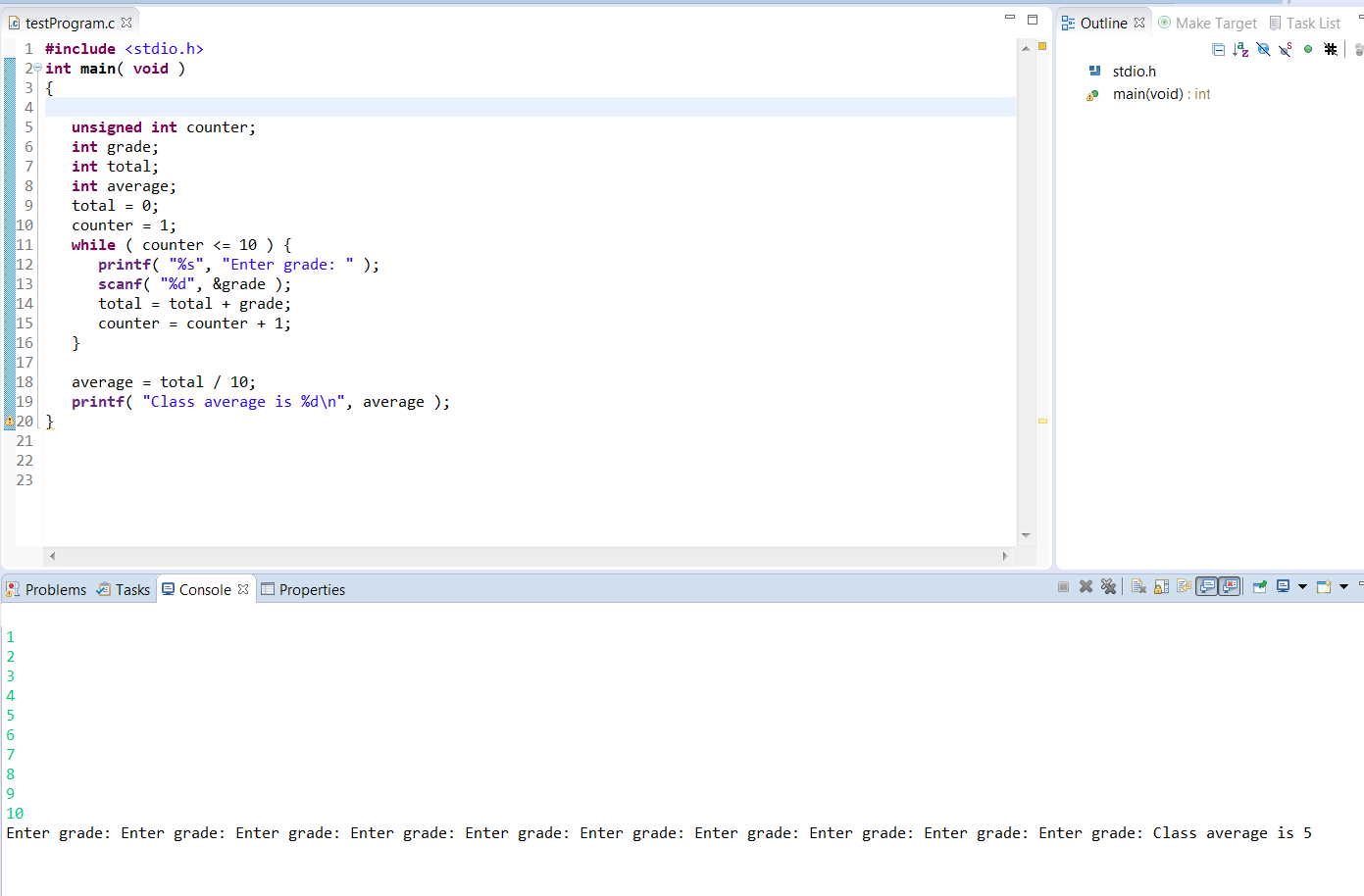The height and width of the screenshot is (896, 1364).
Task: Toggle word wrap in Console toolbar
Action: [x=1184, y=586]
